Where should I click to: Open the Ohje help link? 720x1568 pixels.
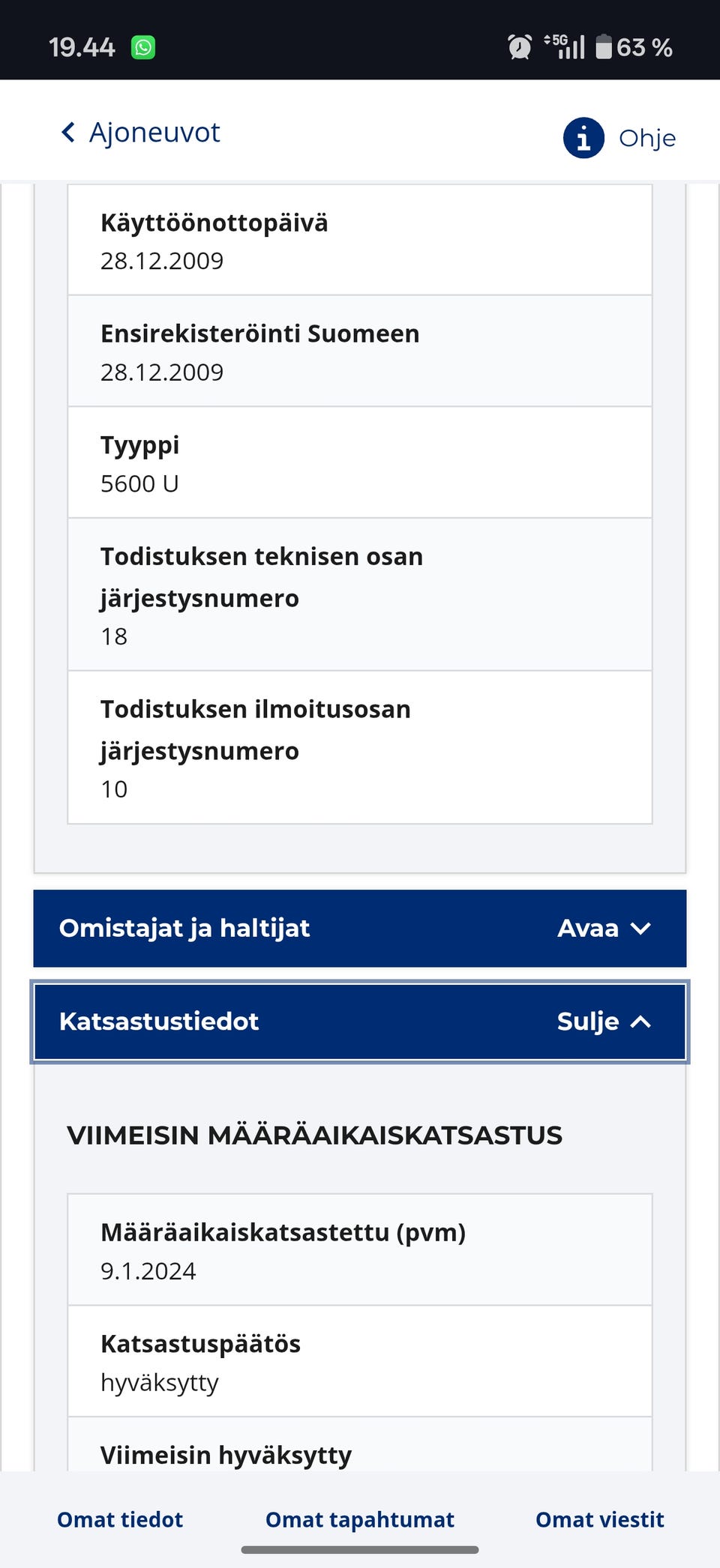[x=646, y=138]
